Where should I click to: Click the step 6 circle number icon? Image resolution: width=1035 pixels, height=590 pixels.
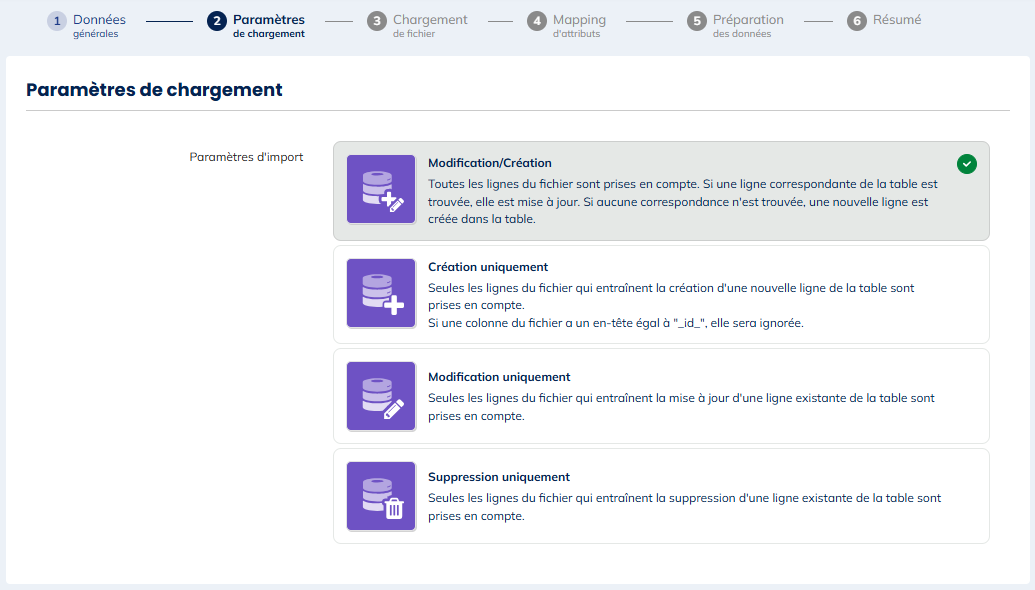tap(857, 21)
